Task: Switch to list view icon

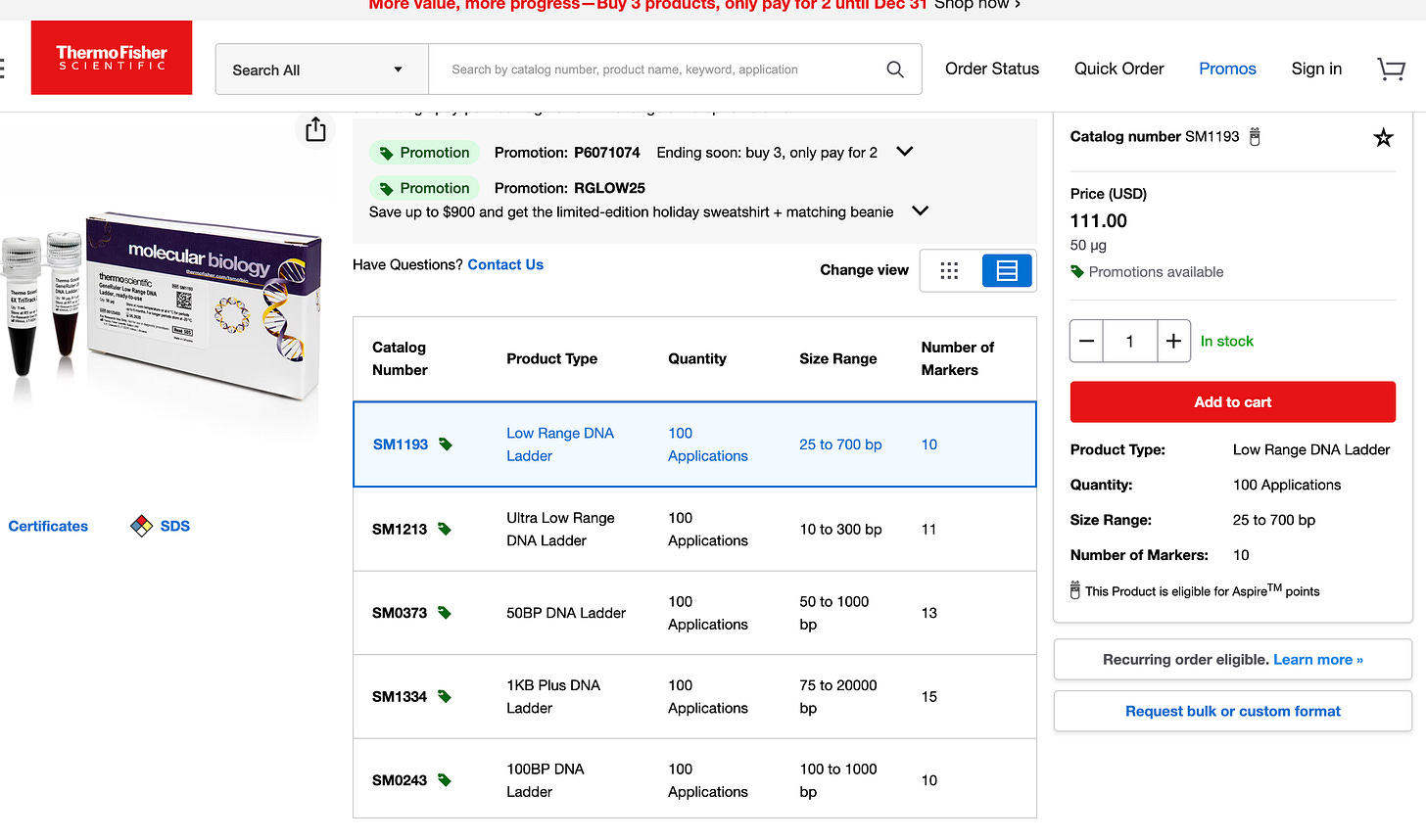Action: click(1007, 271)
